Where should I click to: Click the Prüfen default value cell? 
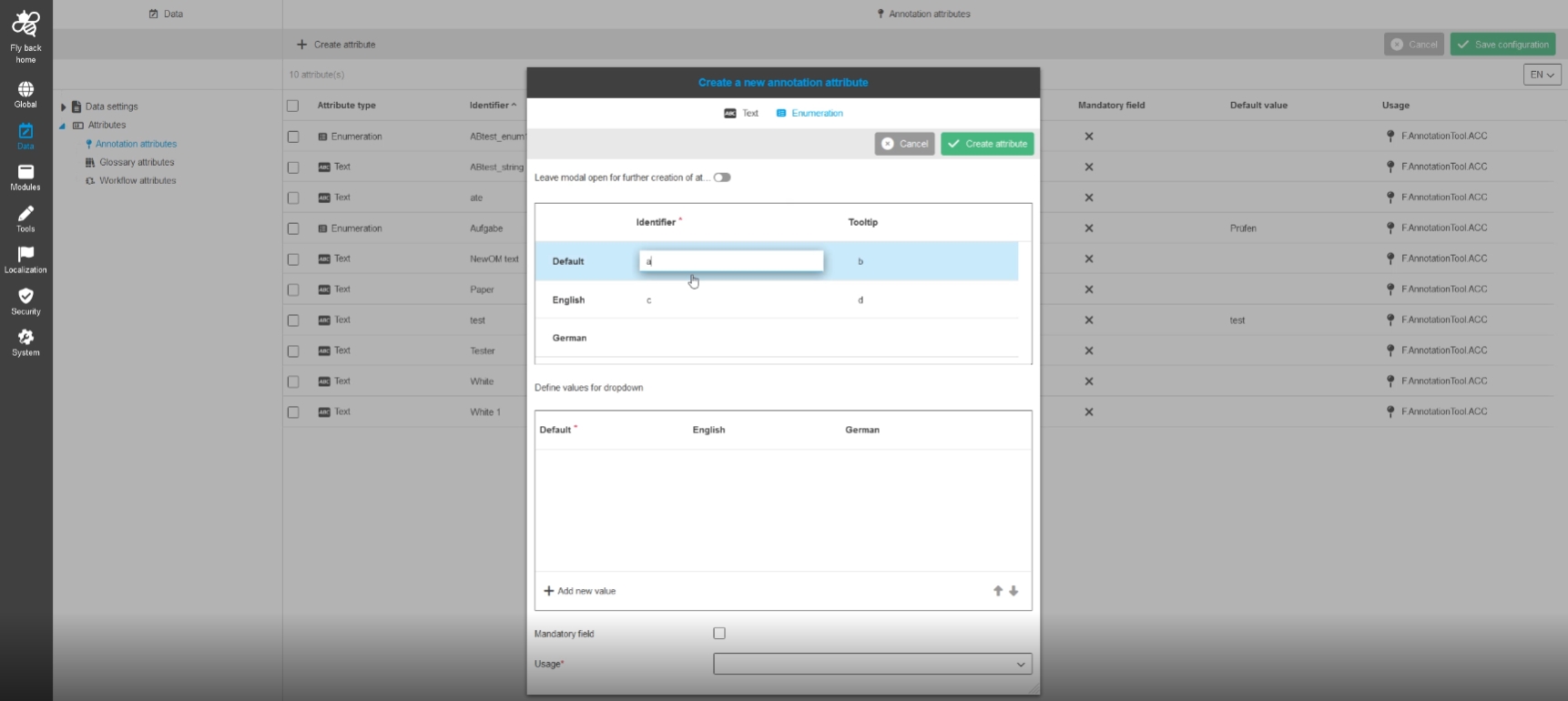1243,229
